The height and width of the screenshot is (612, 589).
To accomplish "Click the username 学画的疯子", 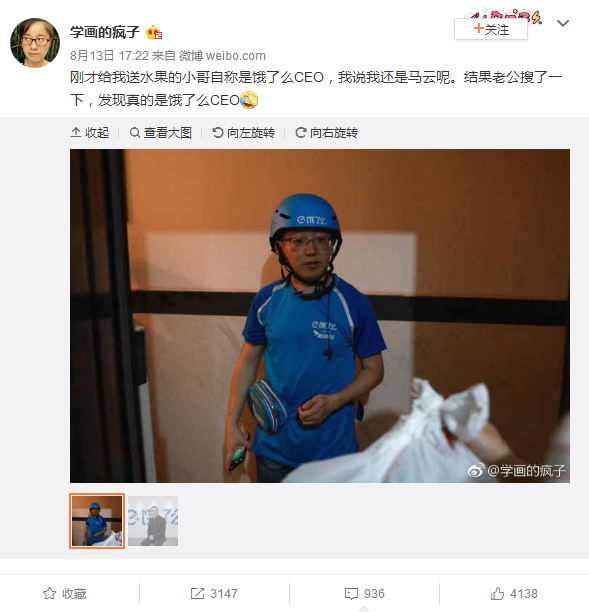I will point(105,32).
